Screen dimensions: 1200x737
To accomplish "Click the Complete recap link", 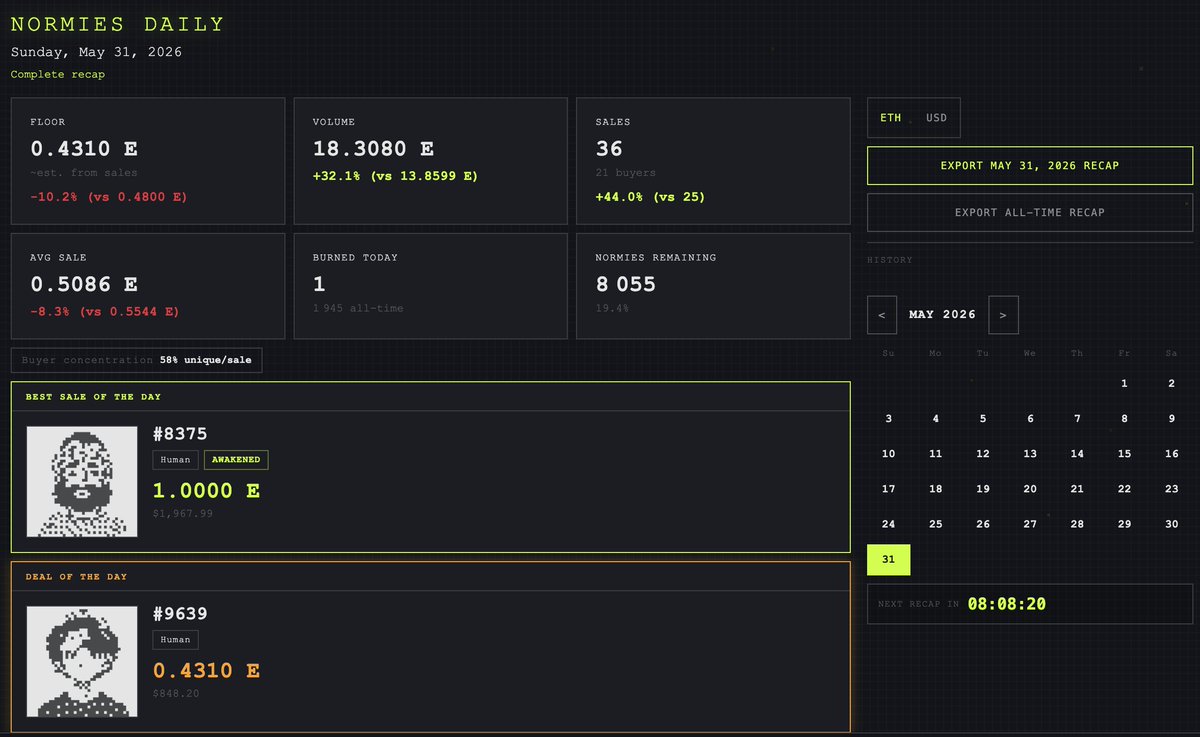I will pos(58,74).
